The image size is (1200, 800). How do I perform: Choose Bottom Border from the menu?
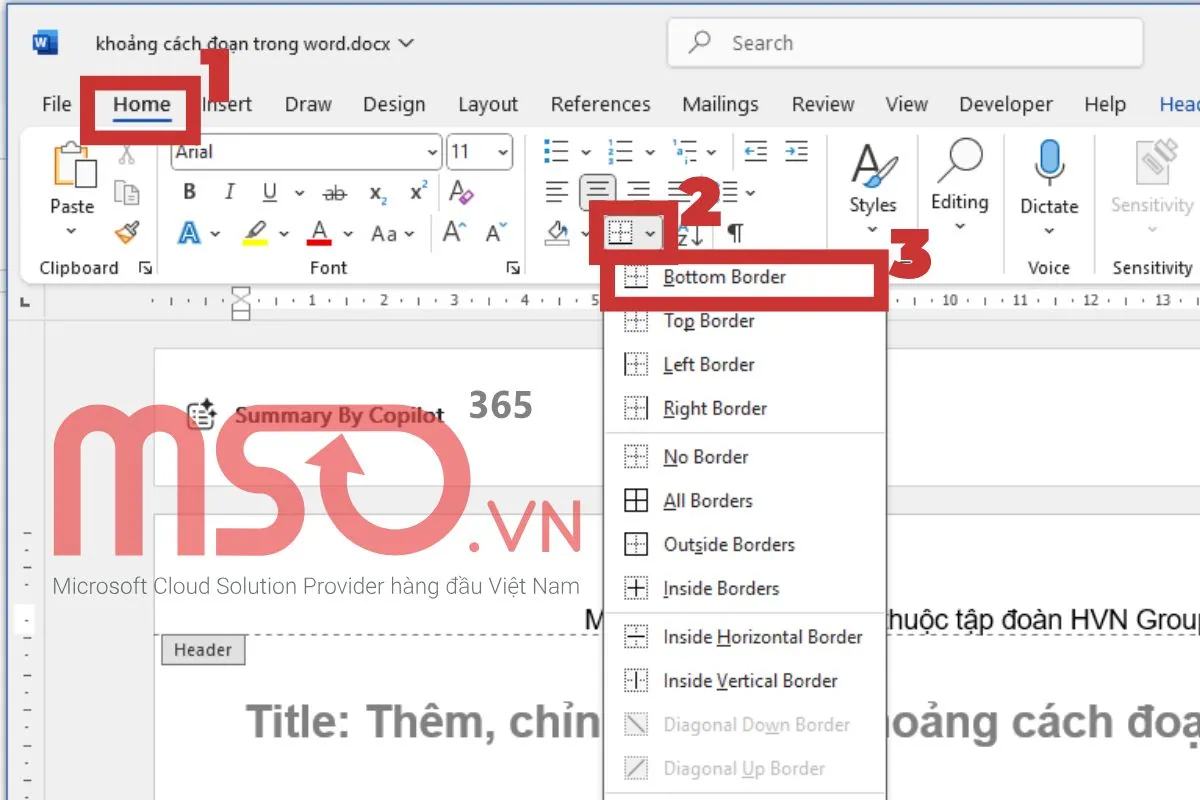click(x=724, y=277)
